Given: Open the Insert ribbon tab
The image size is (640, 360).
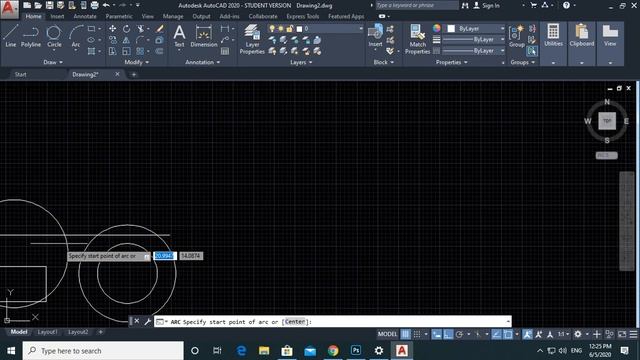Looking at the screenshot, I should click(x=57, y=16).
